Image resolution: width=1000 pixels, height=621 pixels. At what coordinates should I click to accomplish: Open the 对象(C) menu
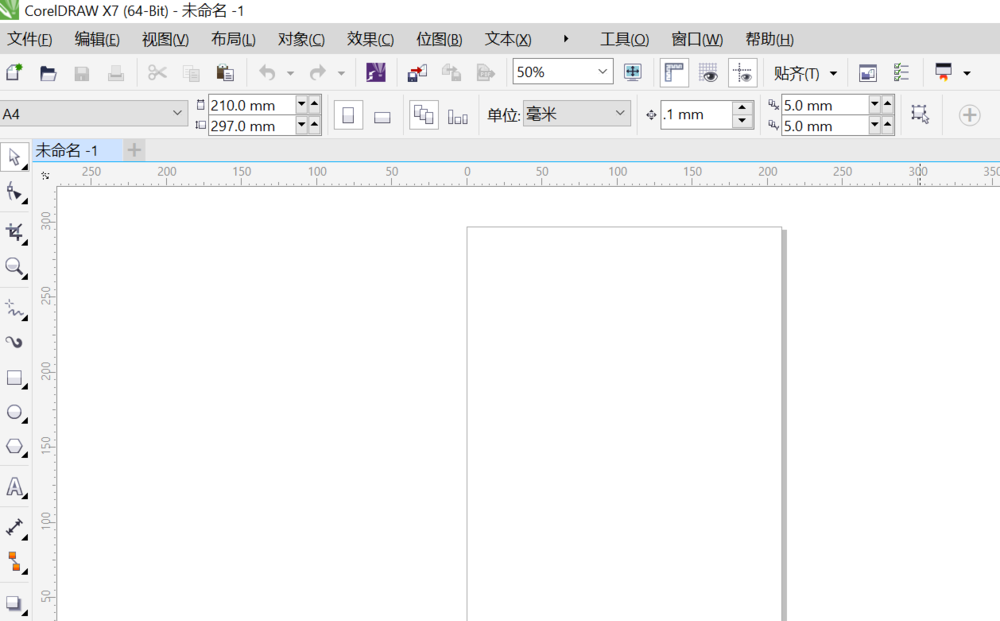301,39
